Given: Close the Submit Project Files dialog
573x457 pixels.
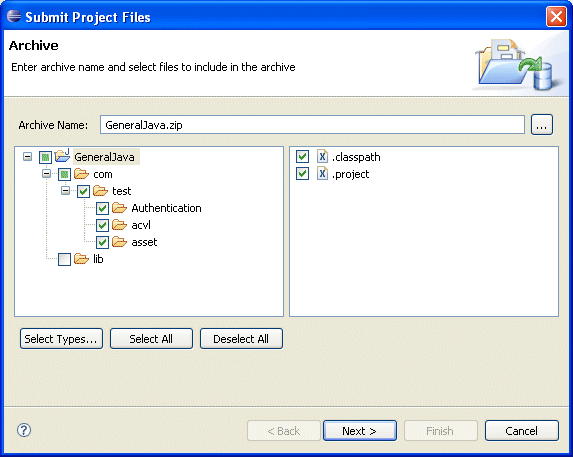Looking at the screenshot, I should [x=556, y=16].
